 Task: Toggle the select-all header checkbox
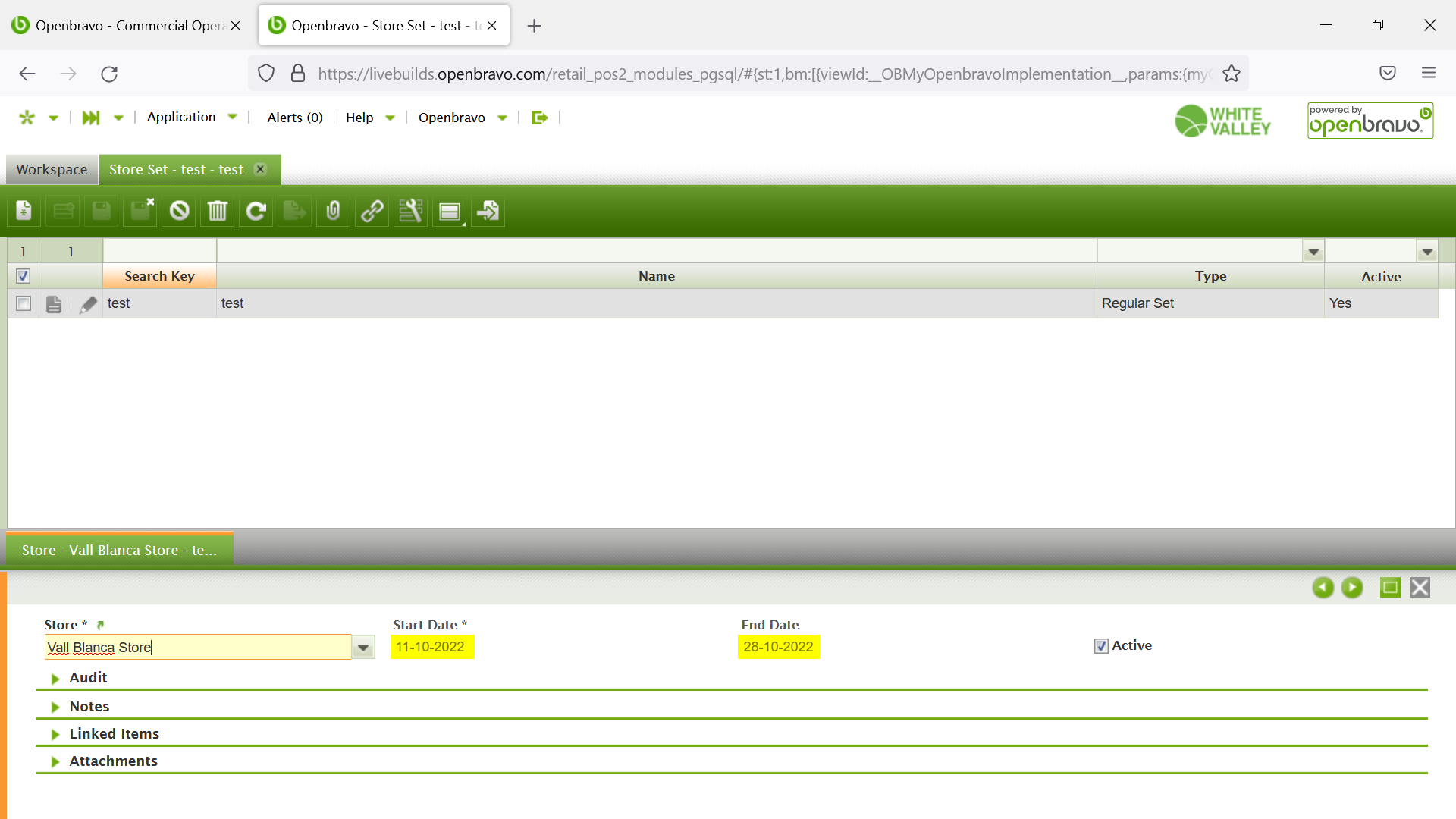(x=23, y=276)
